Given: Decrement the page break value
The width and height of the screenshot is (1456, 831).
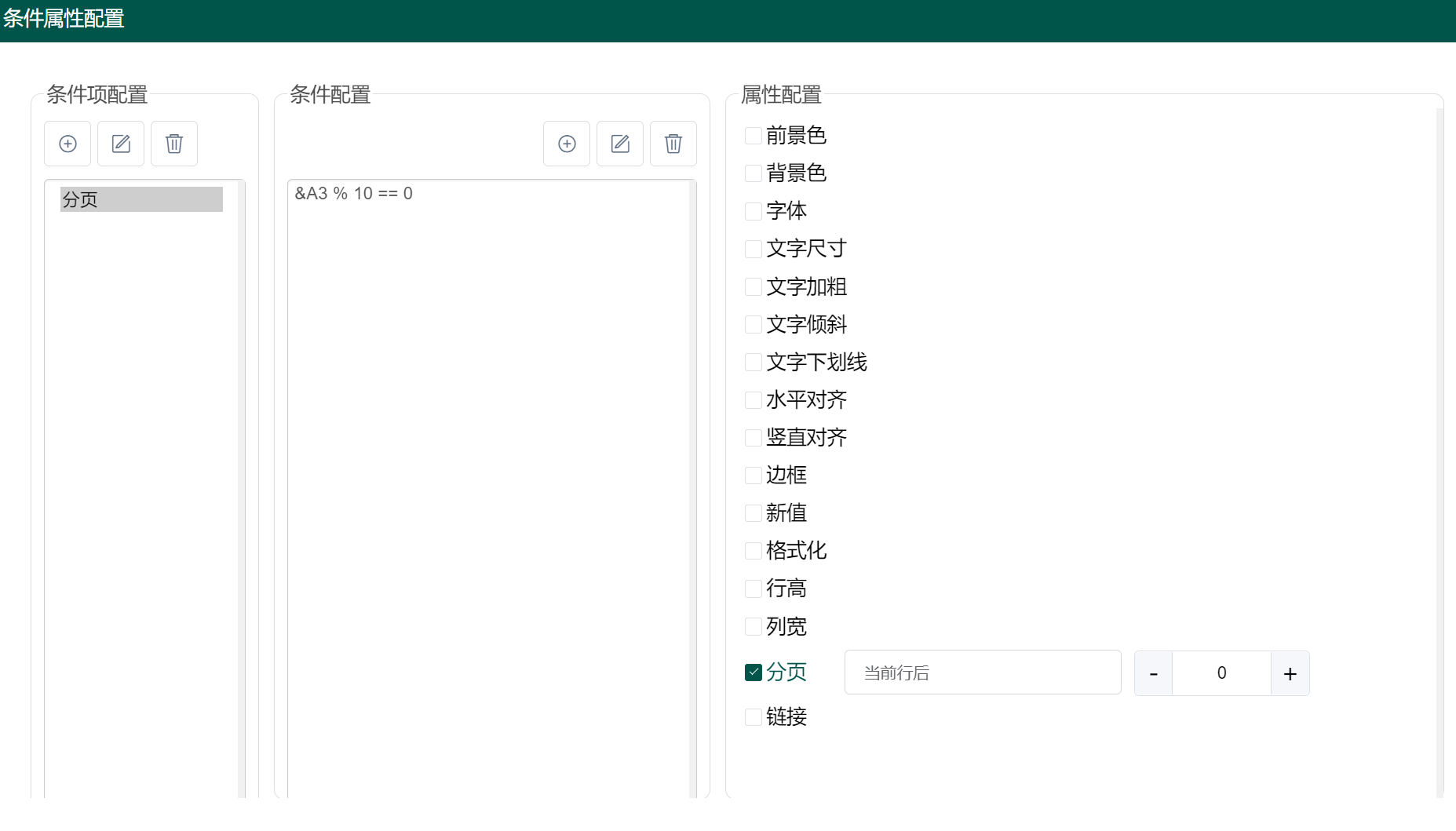Looking at the screenshot, I should [x=1152, y=672].
